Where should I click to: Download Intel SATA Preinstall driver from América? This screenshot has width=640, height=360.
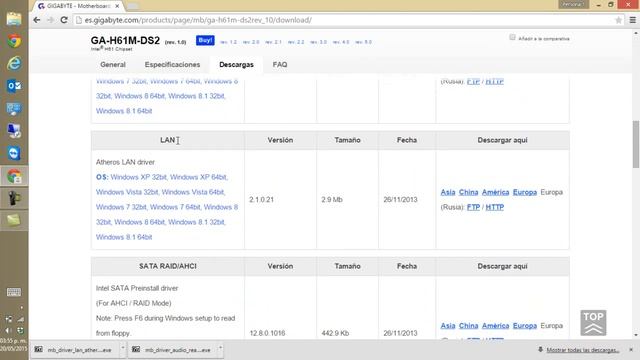(x=495, y=326)
